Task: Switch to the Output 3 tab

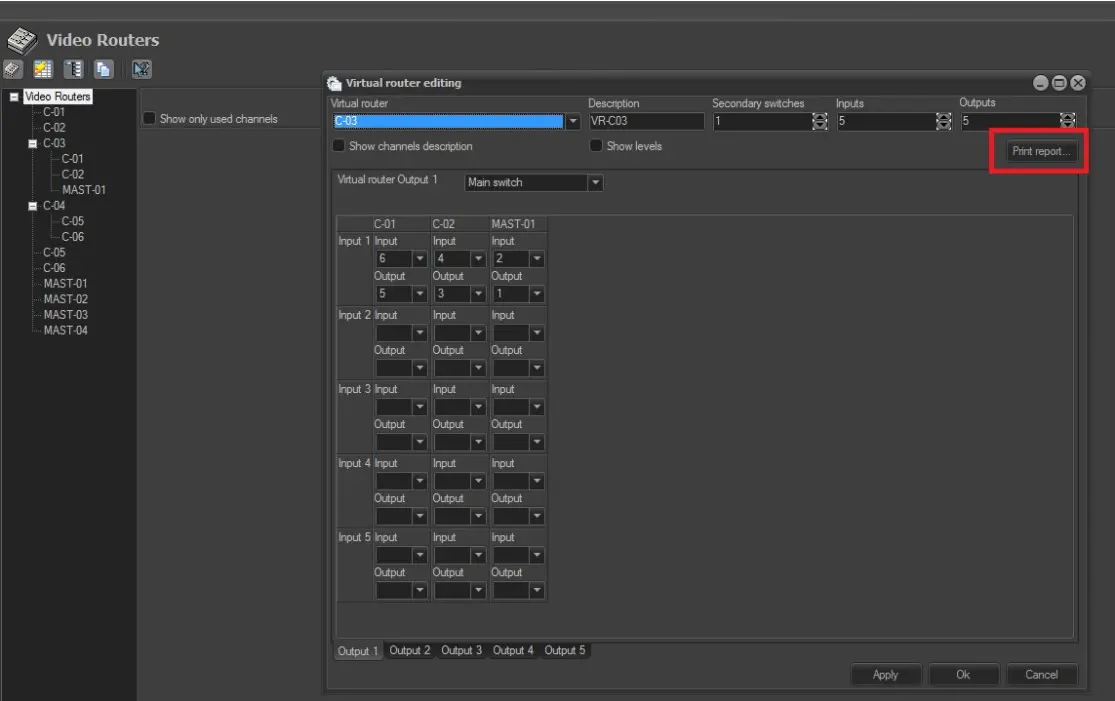Action: click(461, 651)
